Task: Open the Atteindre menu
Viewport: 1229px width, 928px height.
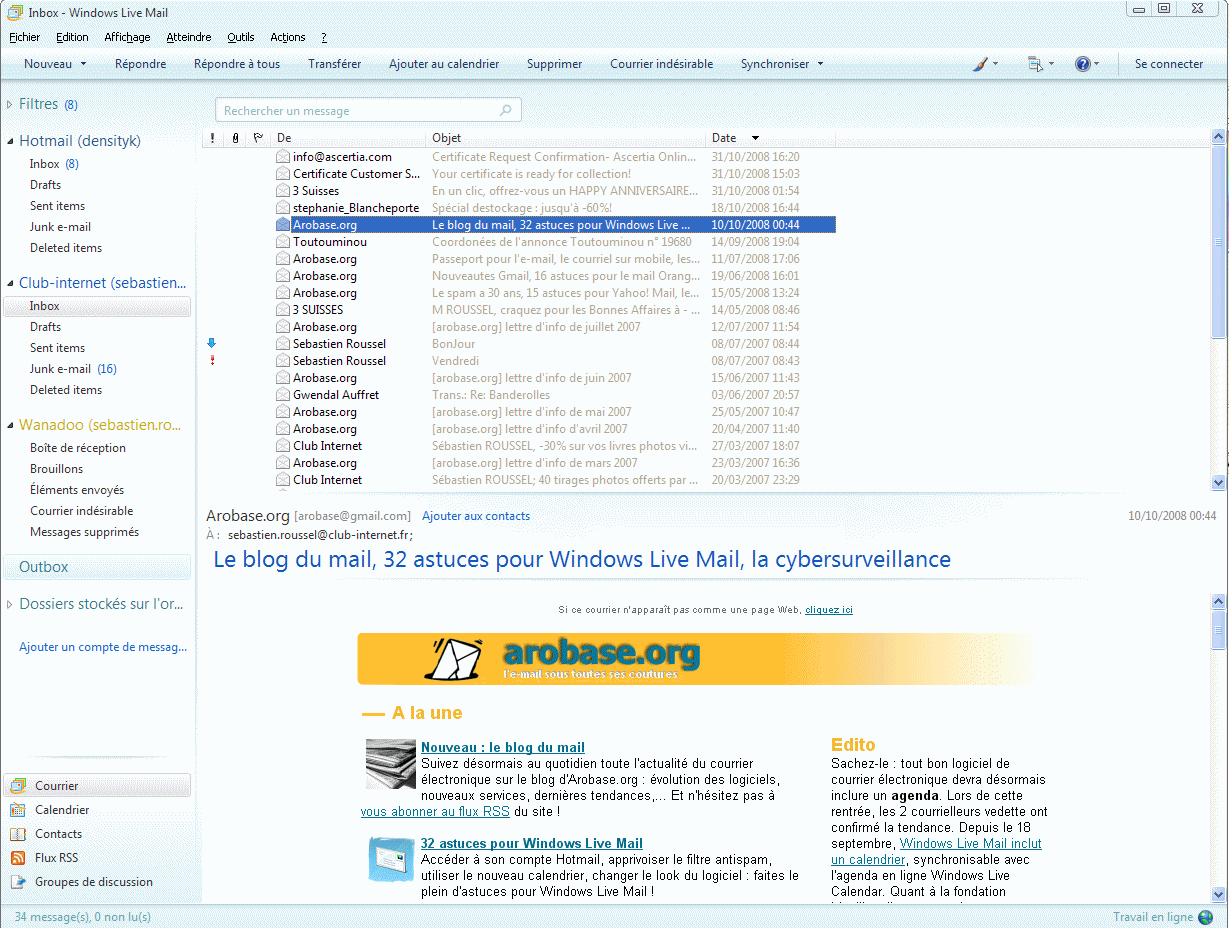Action: click(189, 37)
